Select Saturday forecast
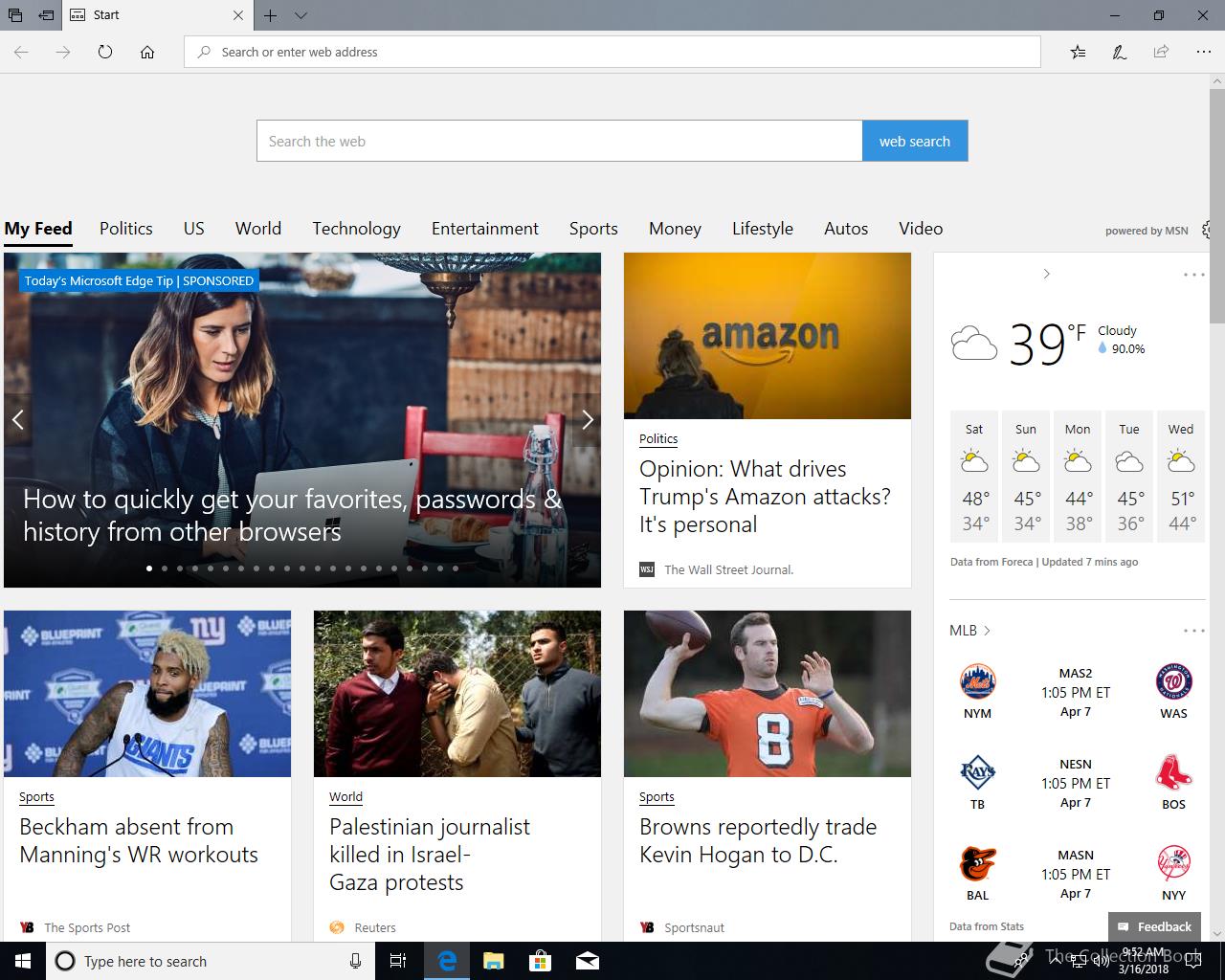This screenshot has height=980, width=1225. tap(974, 477)
